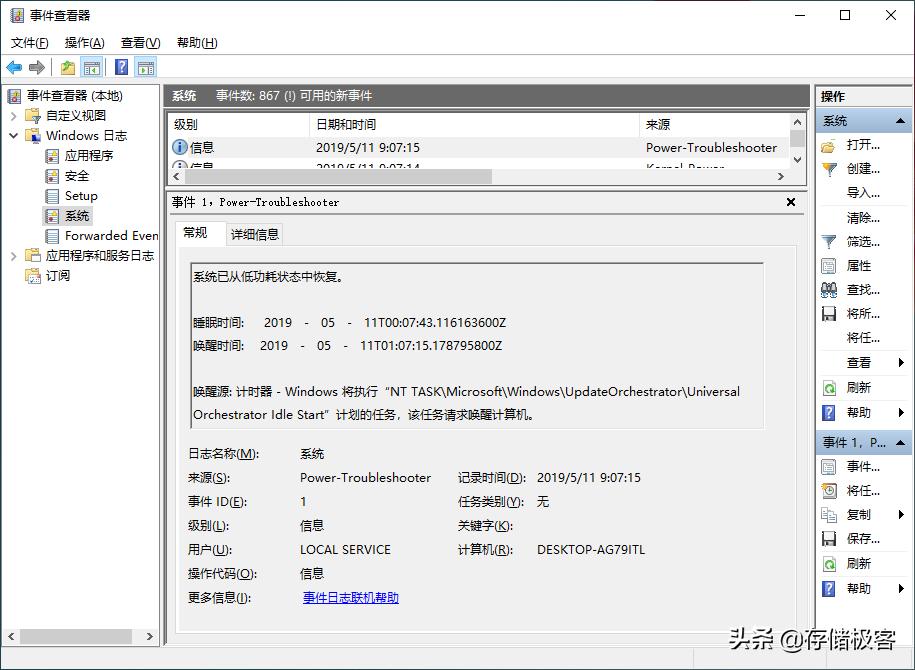This screenshot has width=915, height=670.
Task: Select the Copy event icon under Event actions
Action: [829, 514]
